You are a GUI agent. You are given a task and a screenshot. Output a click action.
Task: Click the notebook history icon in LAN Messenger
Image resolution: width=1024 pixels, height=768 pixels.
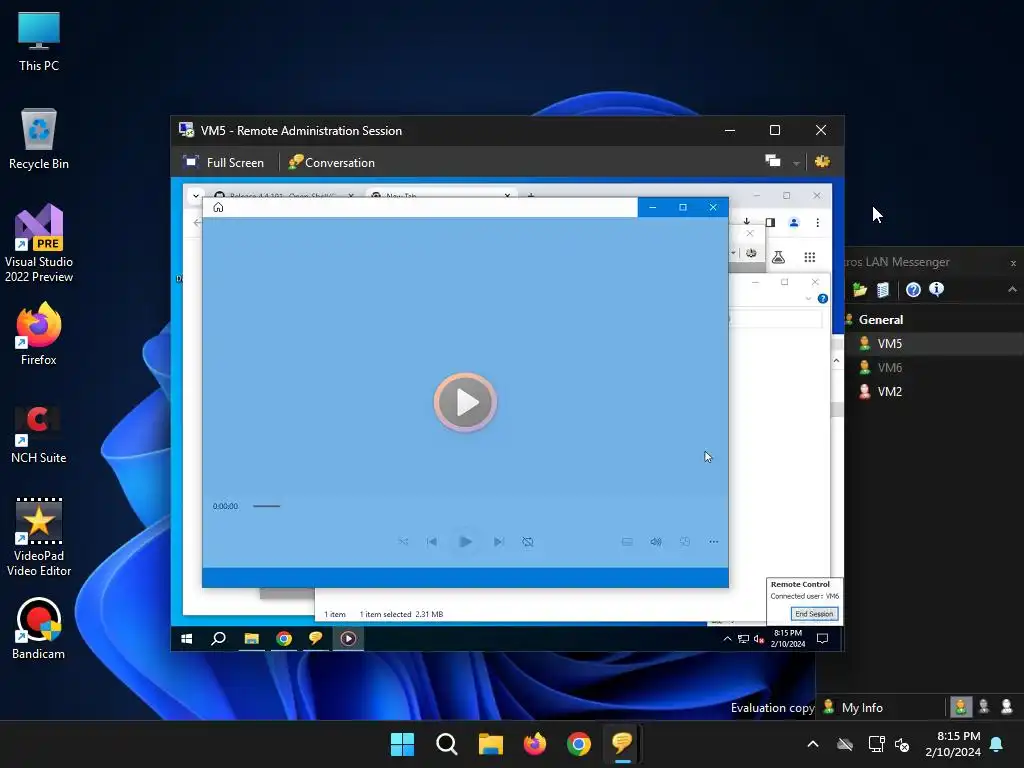click(883, 289)
